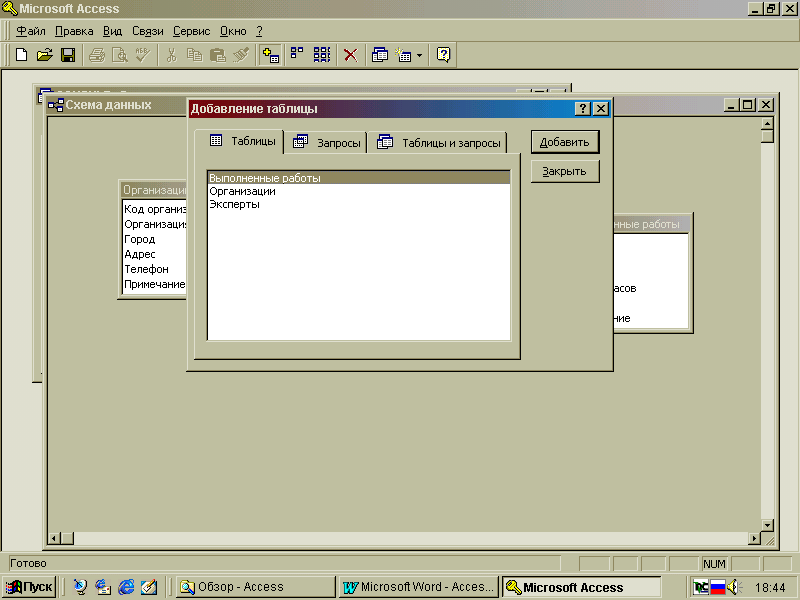The width and height of the screenshot is (800, 600).
Task: Select the Примечание field in the Организации box
Action: click(155, 284)
